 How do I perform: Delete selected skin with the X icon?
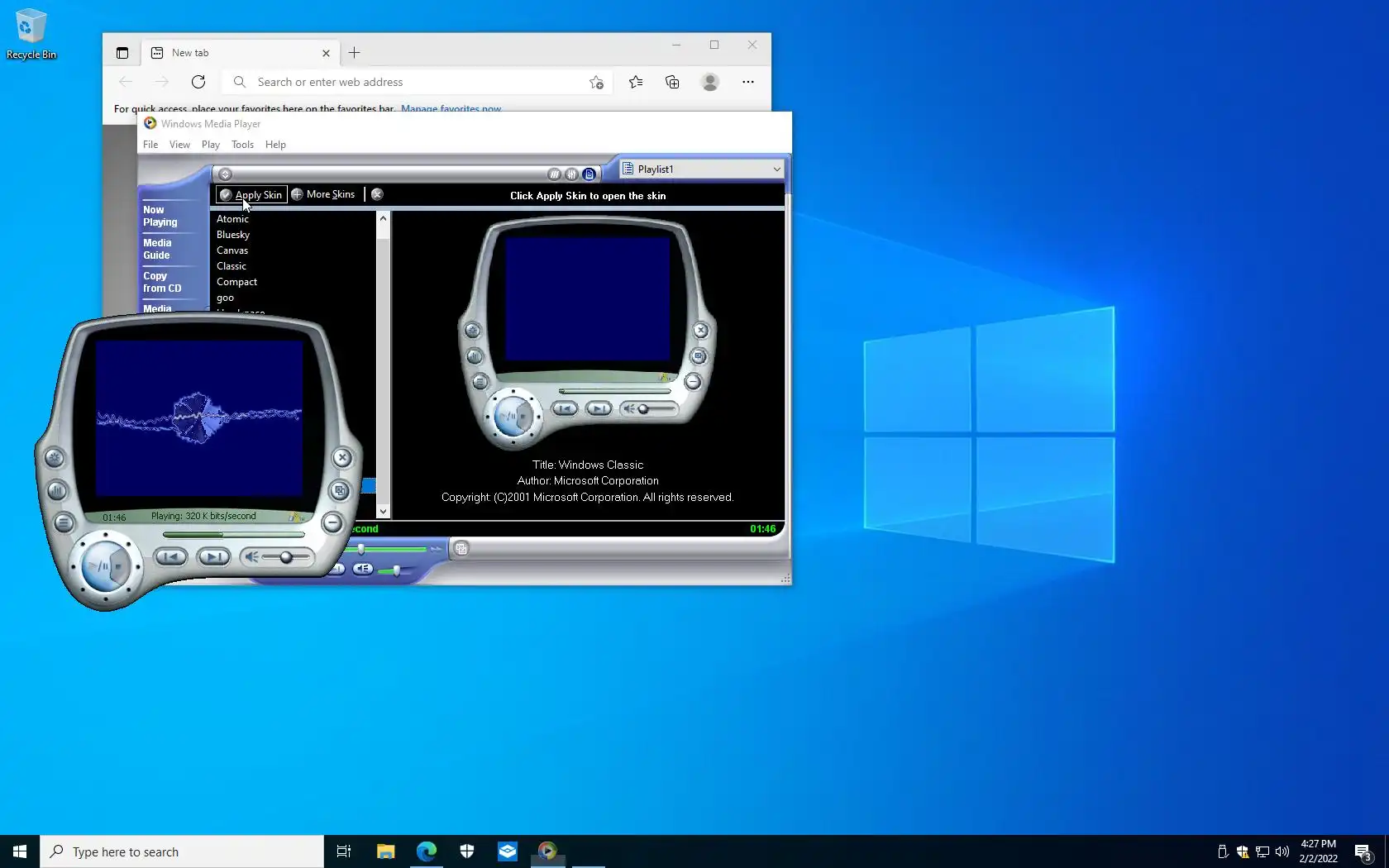(x=377, y=194)
